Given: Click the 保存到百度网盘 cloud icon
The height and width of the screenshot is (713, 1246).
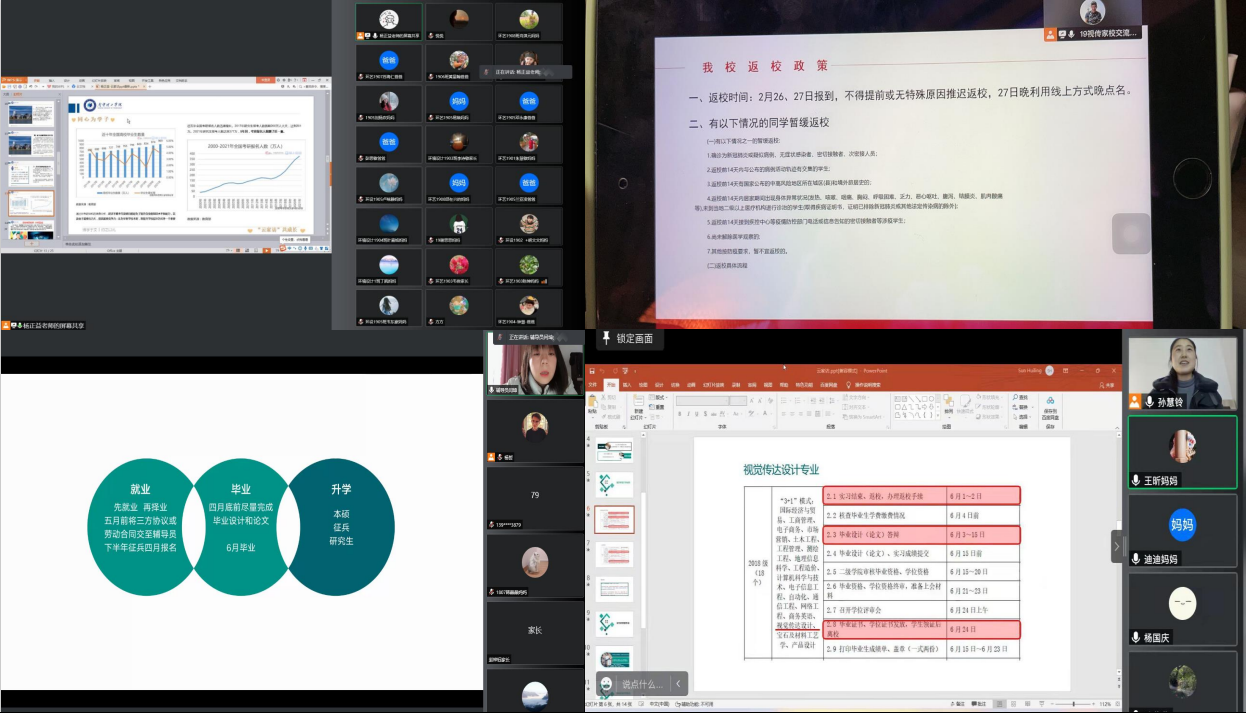Looking at the screenshot, I should 1050,401.
